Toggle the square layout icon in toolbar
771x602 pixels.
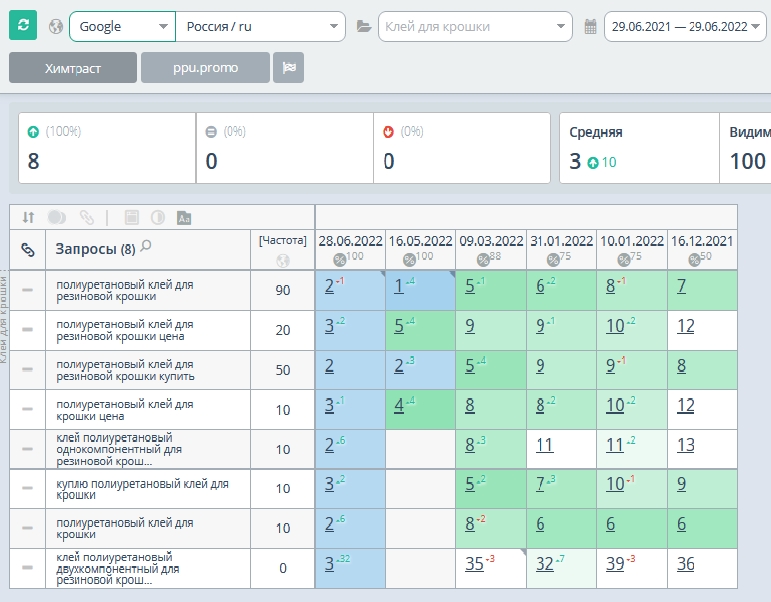[132, 217]
